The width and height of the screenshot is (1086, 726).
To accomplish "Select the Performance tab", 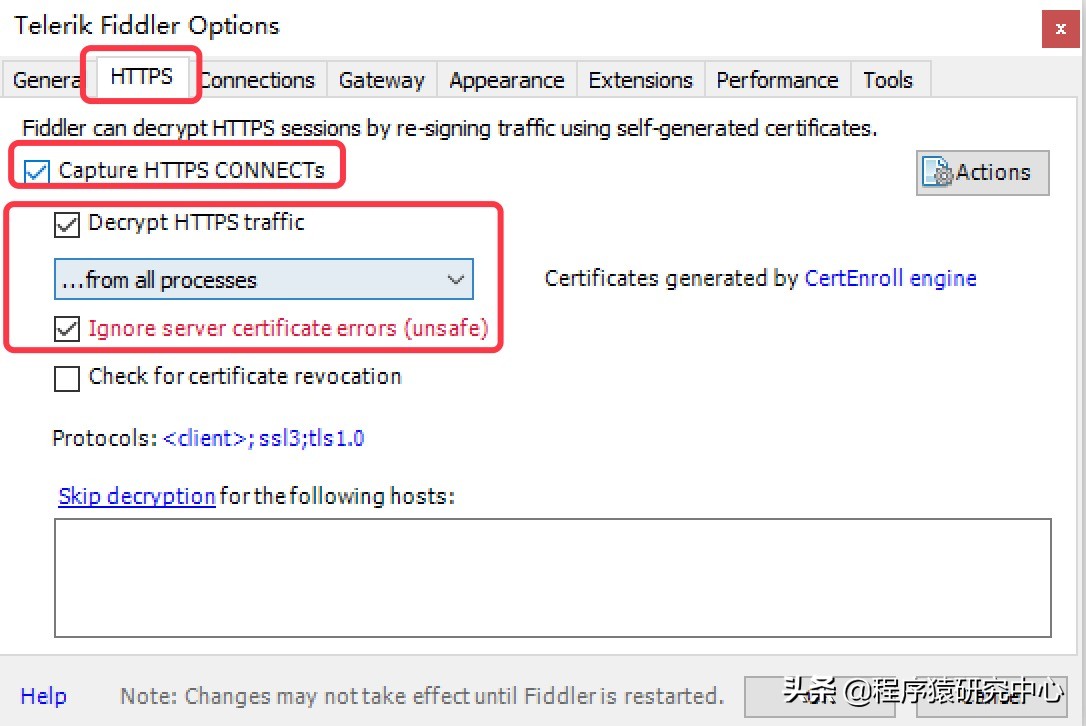I will [777, 79].
